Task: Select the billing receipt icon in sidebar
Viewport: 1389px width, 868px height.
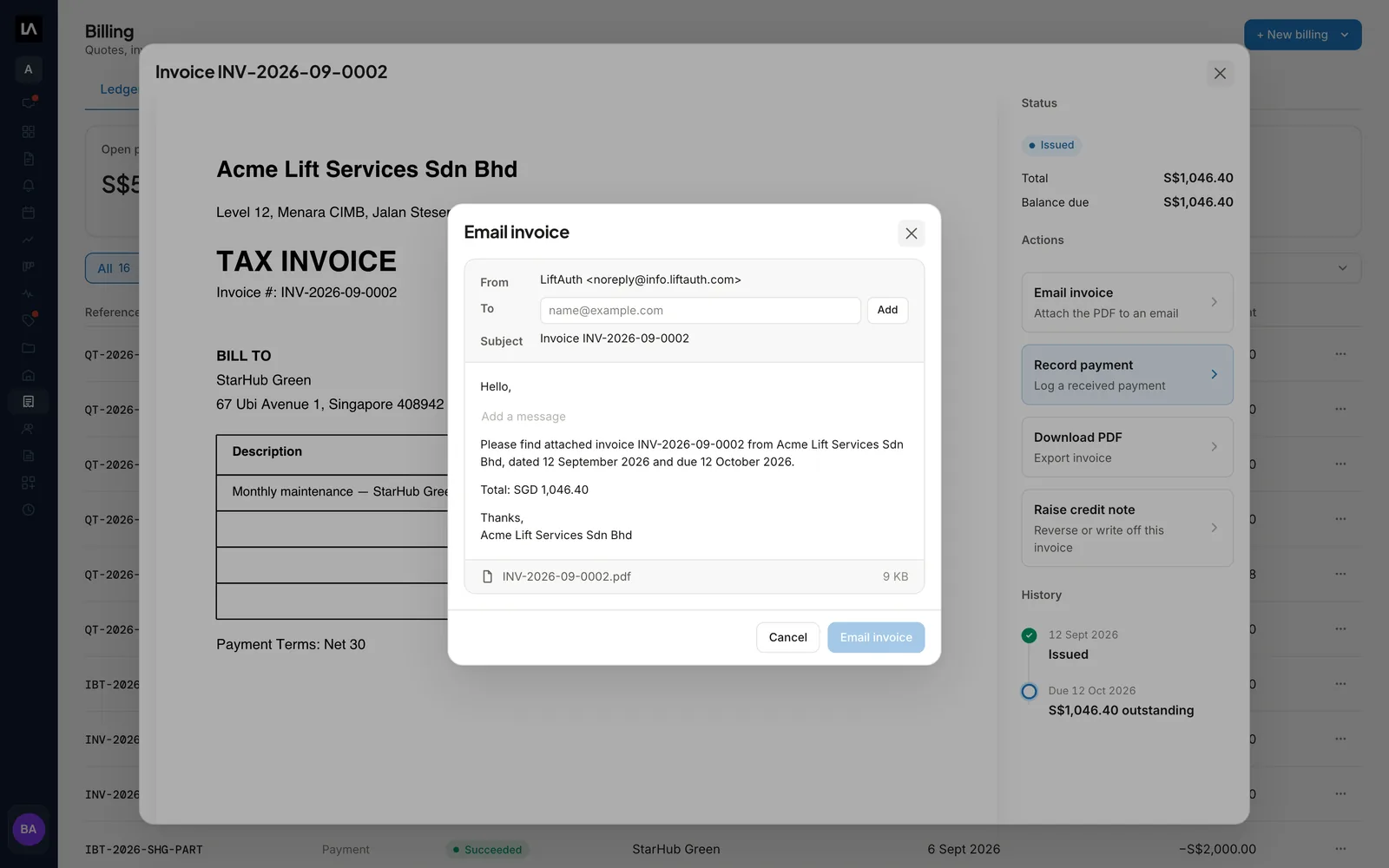Action: coord(29,402)
